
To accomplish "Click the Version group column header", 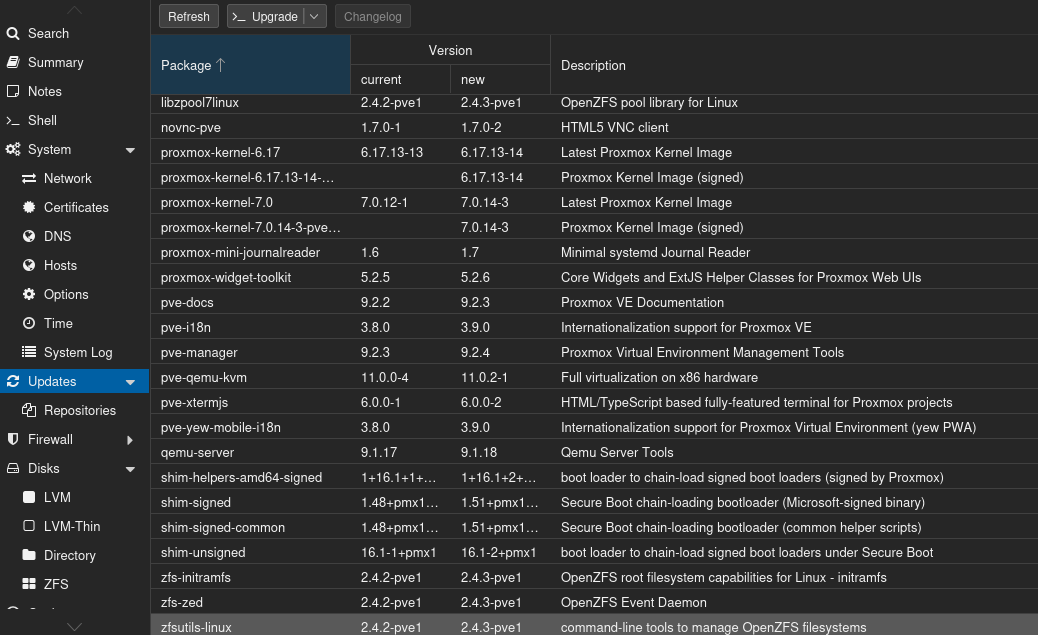I will point(450,50).
